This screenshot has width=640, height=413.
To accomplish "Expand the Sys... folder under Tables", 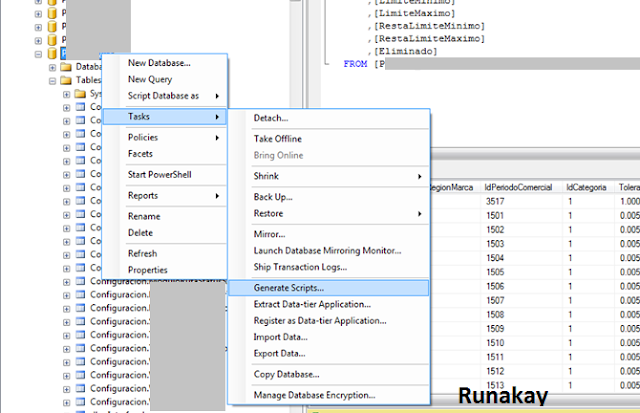I will coord(67,95).
